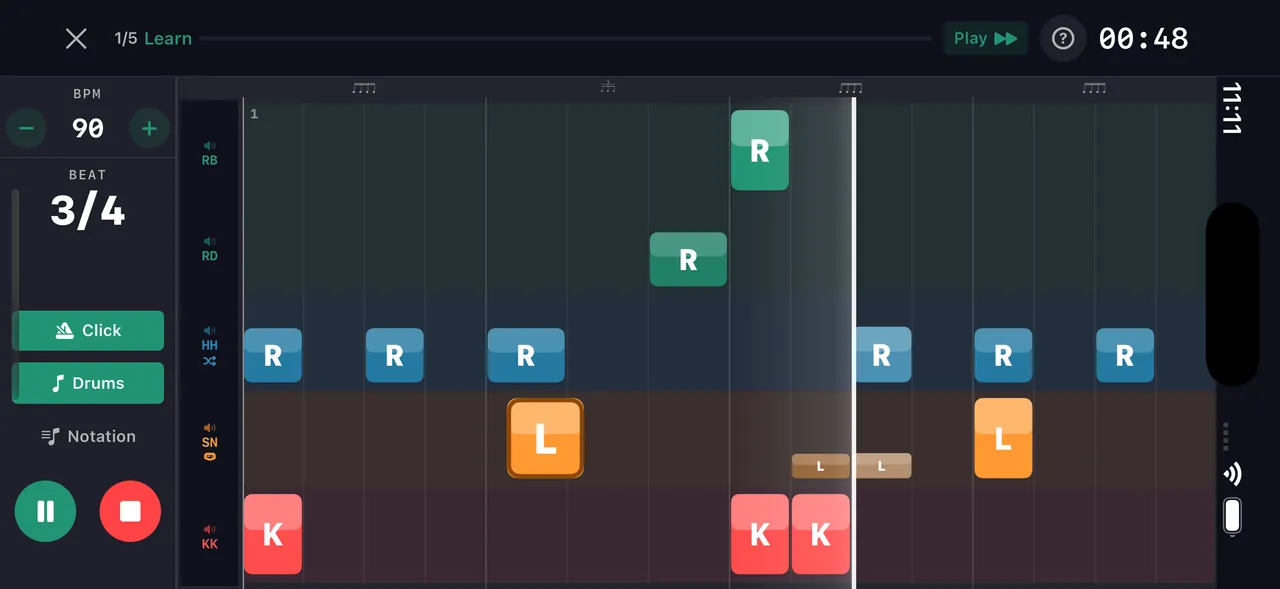The height and width of the screenshot is (589, 1280).
Task: Click the orange icon under the SN label
Action: point(210,457)
